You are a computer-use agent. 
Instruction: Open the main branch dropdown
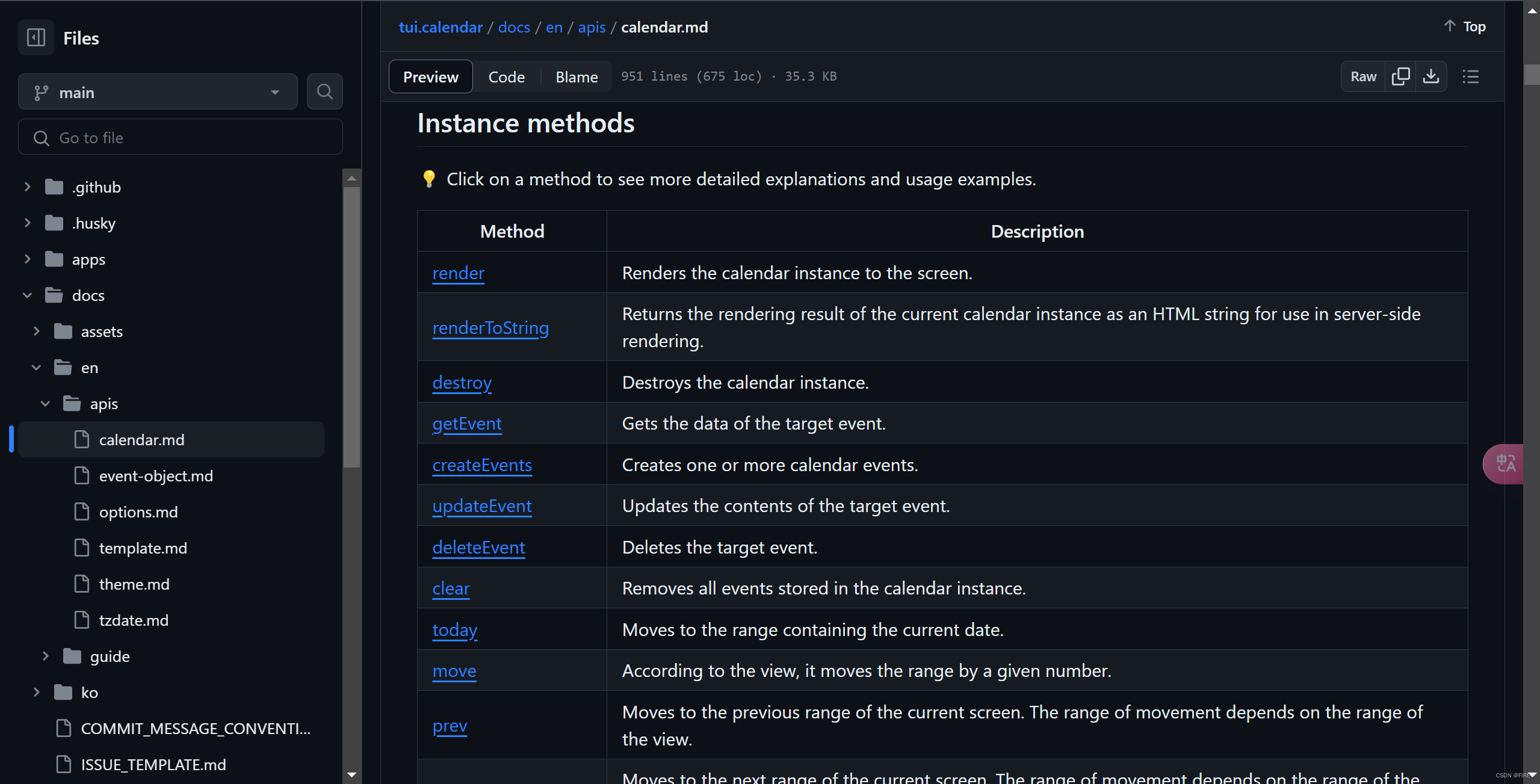click(x=158, y=92)
